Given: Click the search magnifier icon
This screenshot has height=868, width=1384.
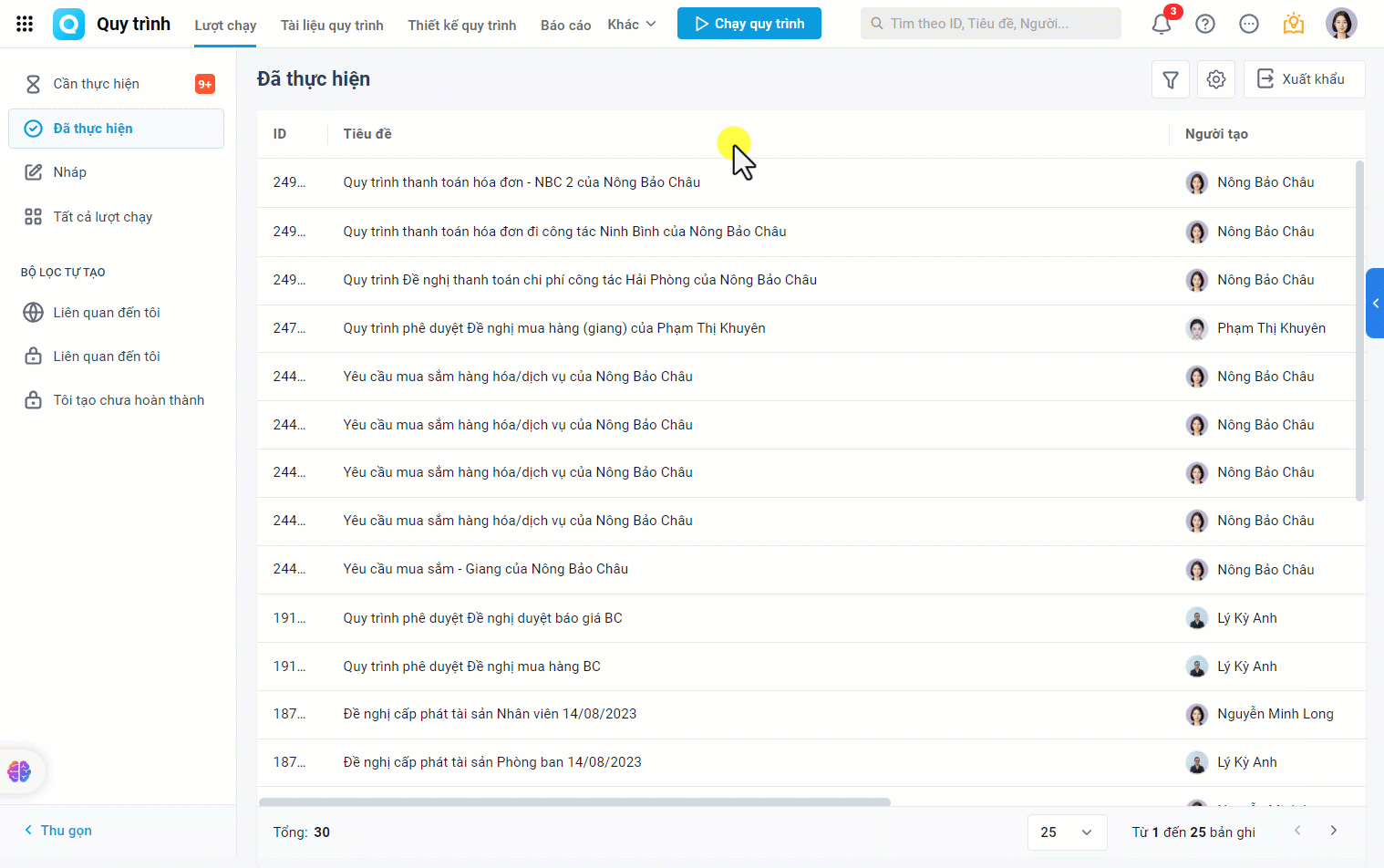Looking at the screenshot, I should tap(876, 24).
